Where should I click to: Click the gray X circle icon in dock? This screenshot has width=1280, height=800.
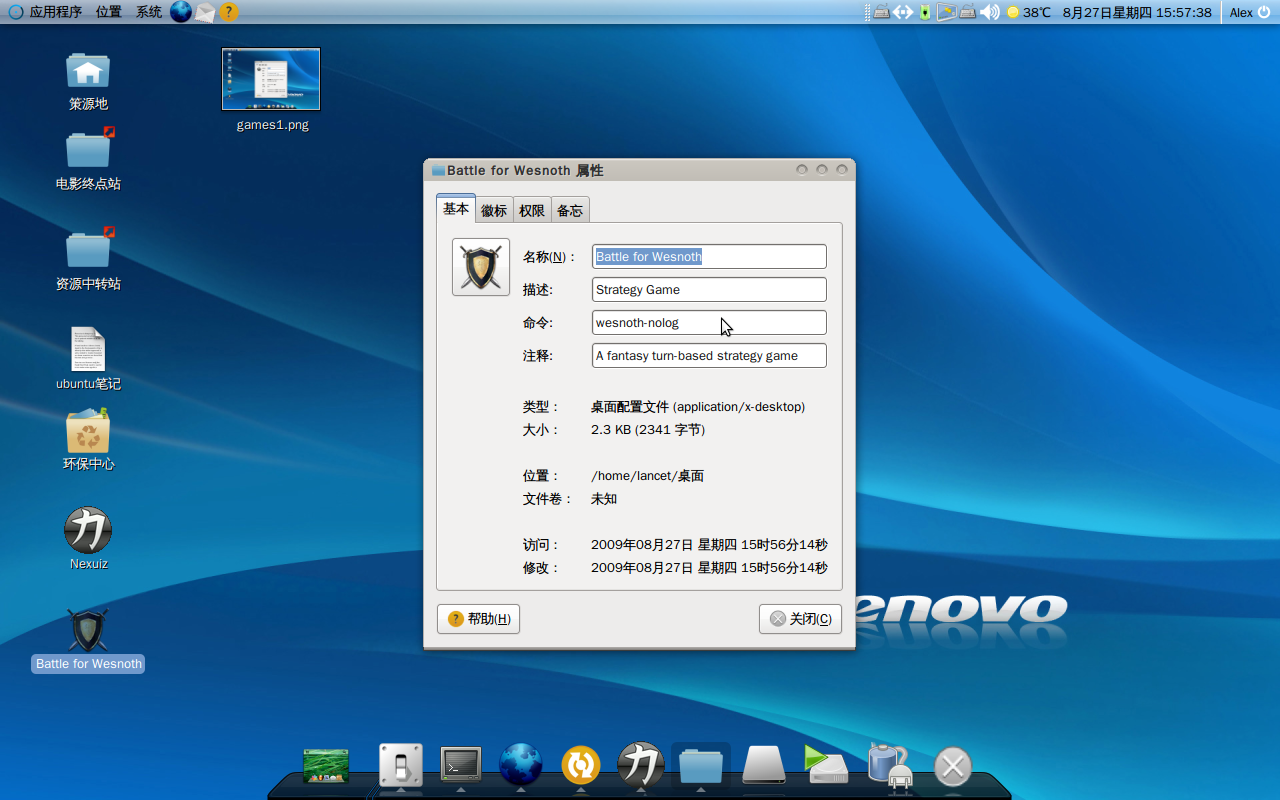pyautogui.click(x=953, y=767)
